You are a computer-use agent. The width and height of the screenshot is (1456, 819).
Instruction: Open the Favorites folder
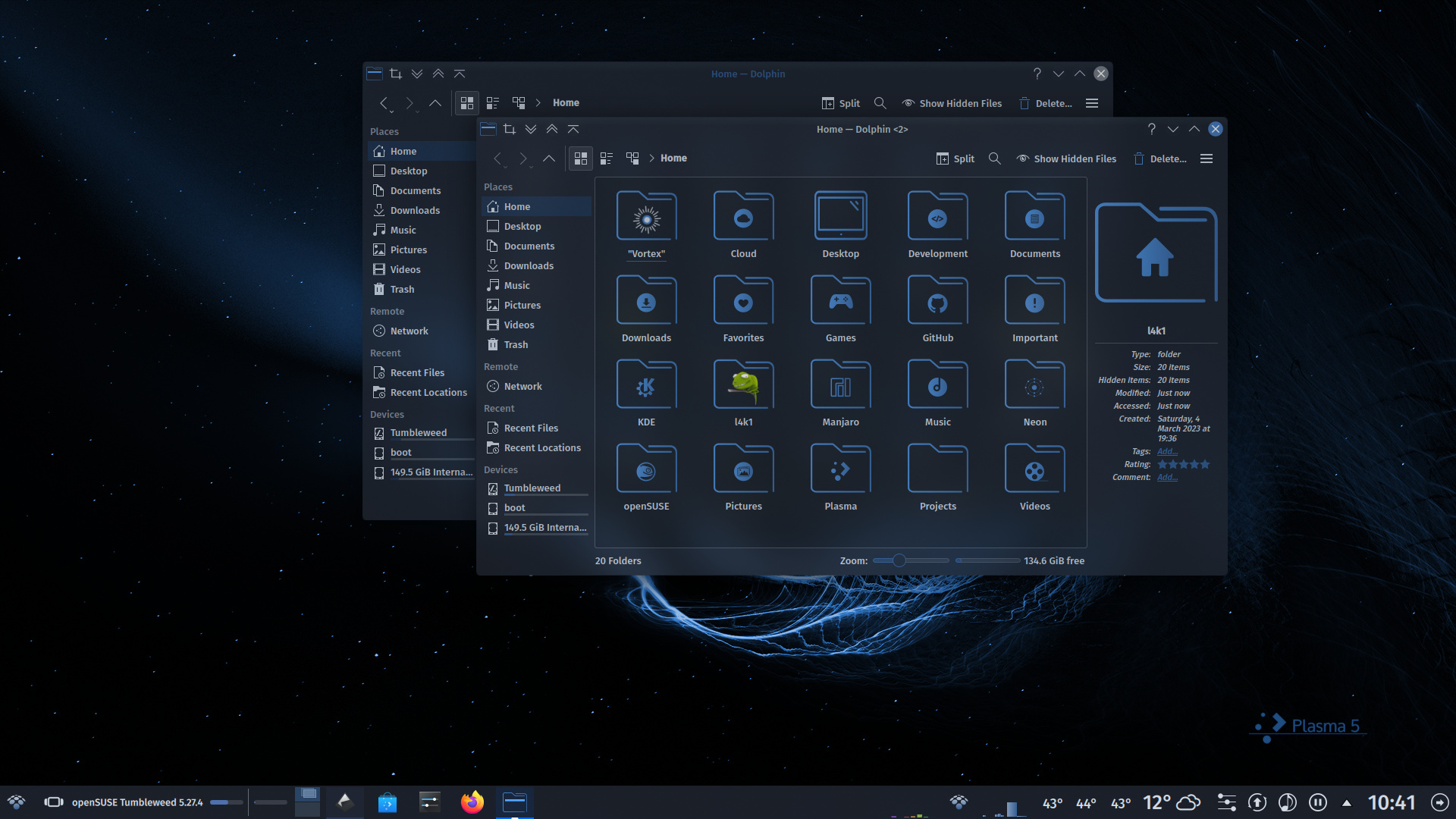743,309
